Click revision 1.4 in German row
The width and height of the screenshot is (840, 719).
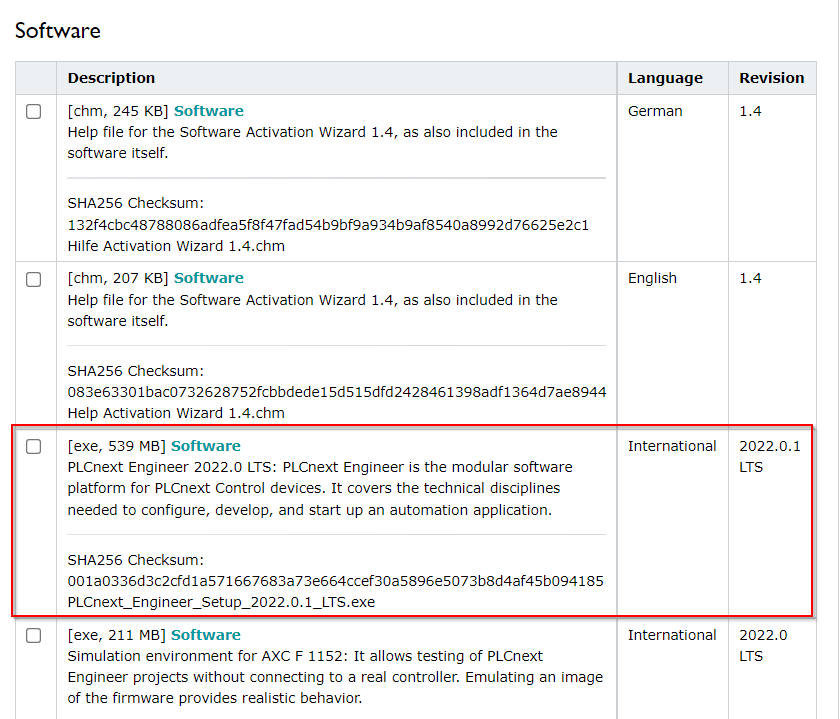point(750,111)
